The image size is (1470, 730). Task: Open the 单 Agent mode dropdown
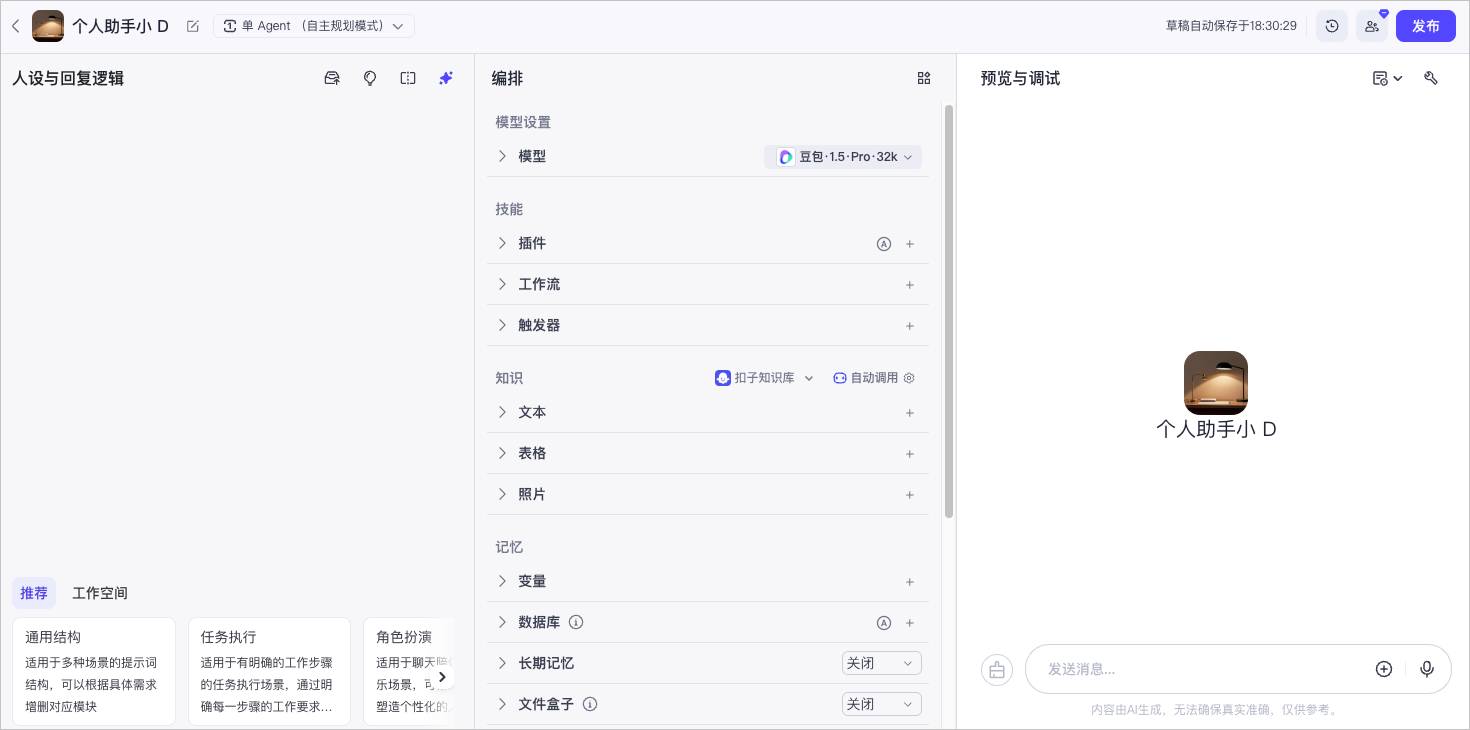(313, 26)
